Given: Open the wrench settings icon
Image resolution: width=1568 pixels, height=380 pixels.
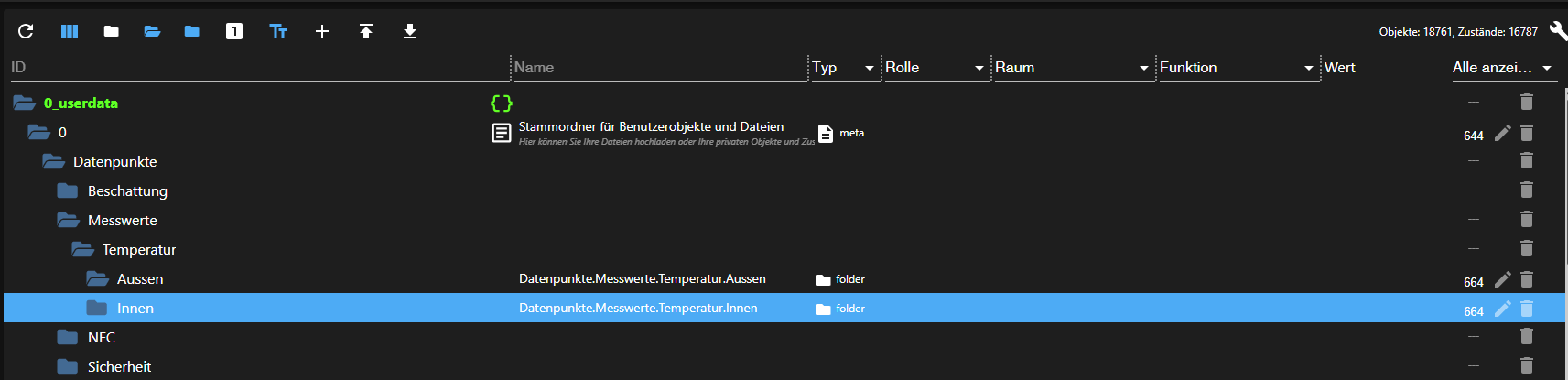Looking at the screenshot, I should (x=1557, y=31).
